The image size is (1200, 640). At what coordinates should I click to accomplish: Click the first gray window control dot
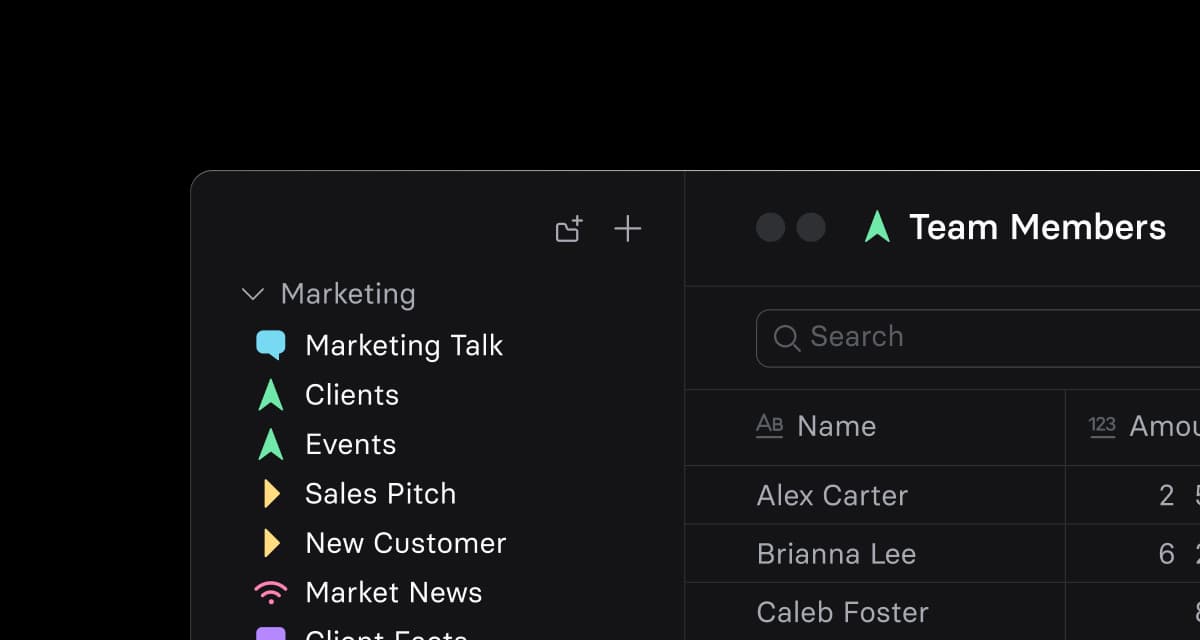(x=770, y=227)
